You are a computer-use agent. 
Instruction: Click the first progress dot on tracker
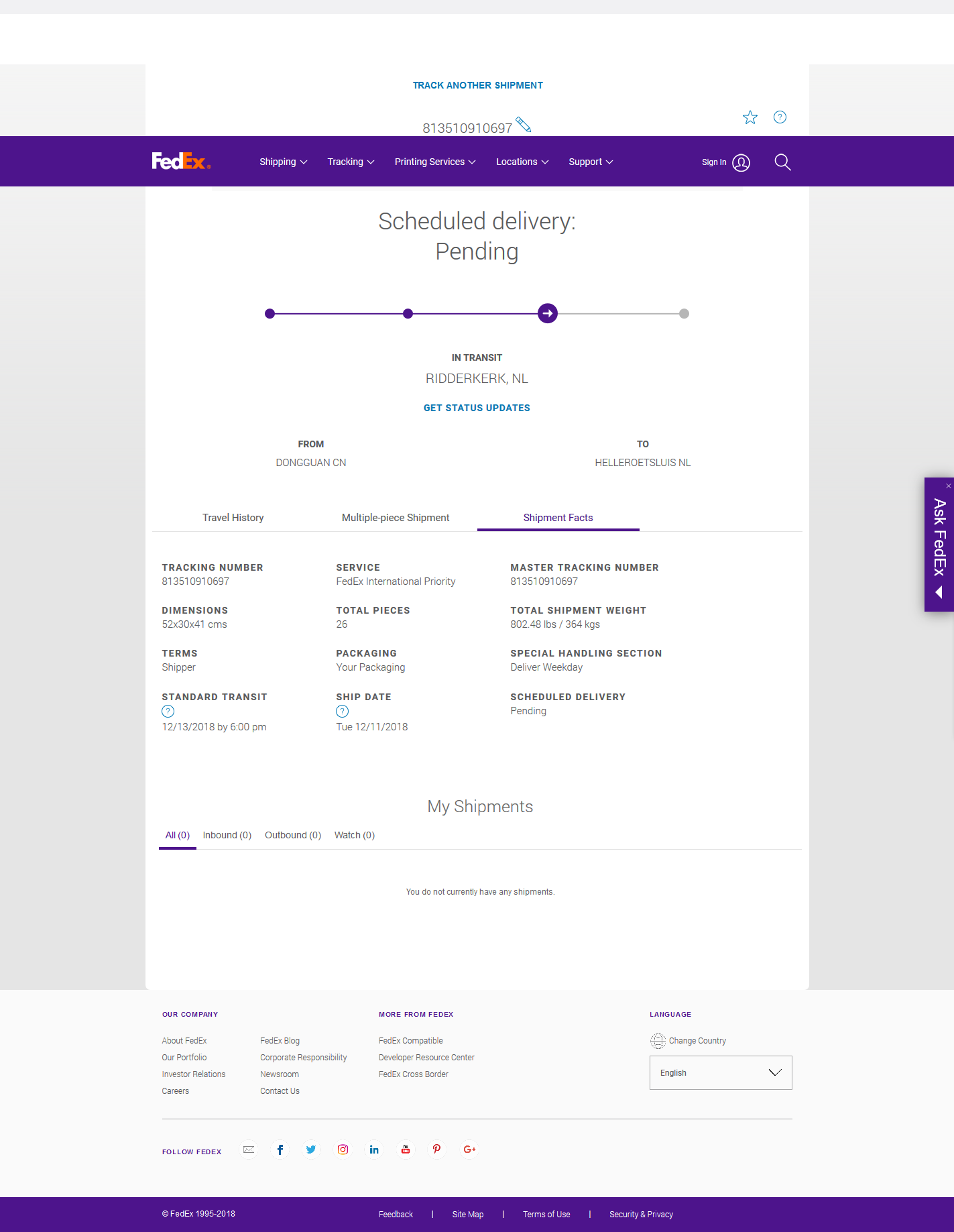[x=270, y=313]
